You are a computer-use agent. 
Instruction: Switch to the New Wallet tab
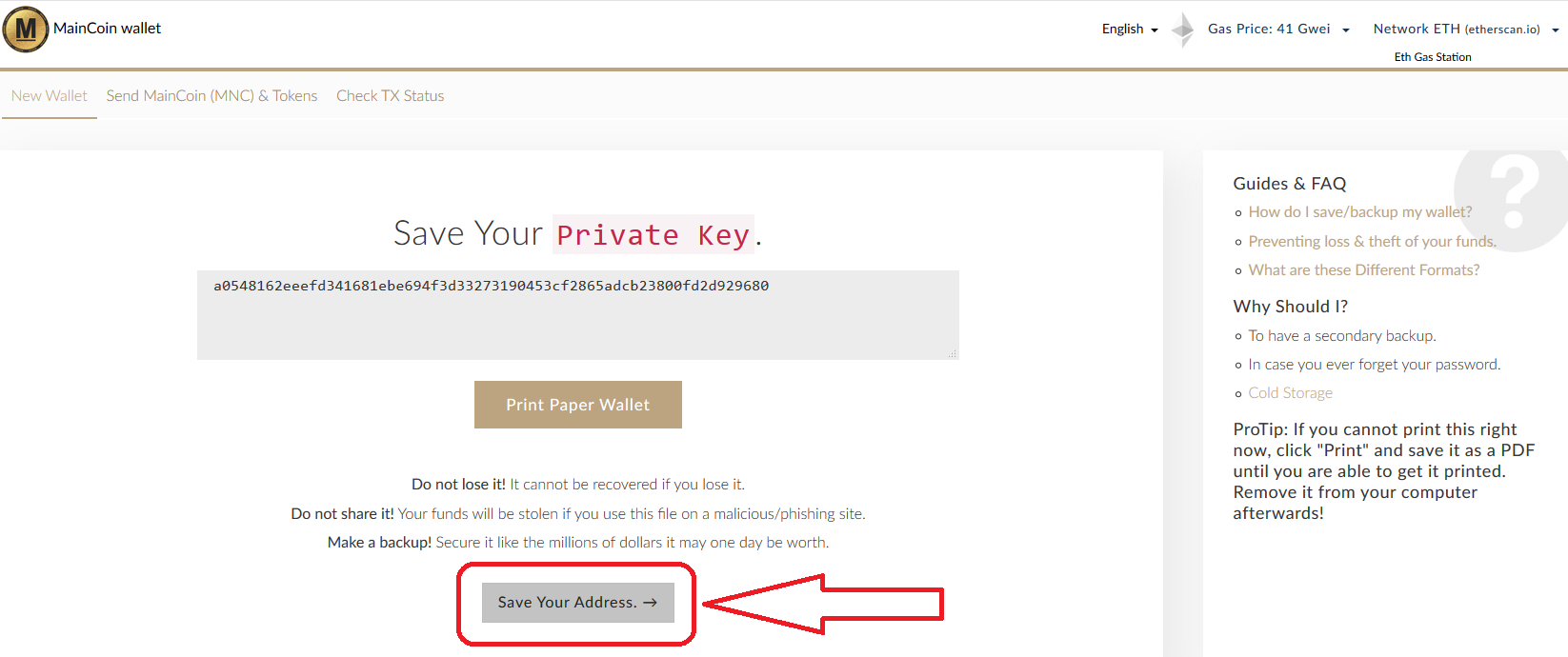[50, 96]
